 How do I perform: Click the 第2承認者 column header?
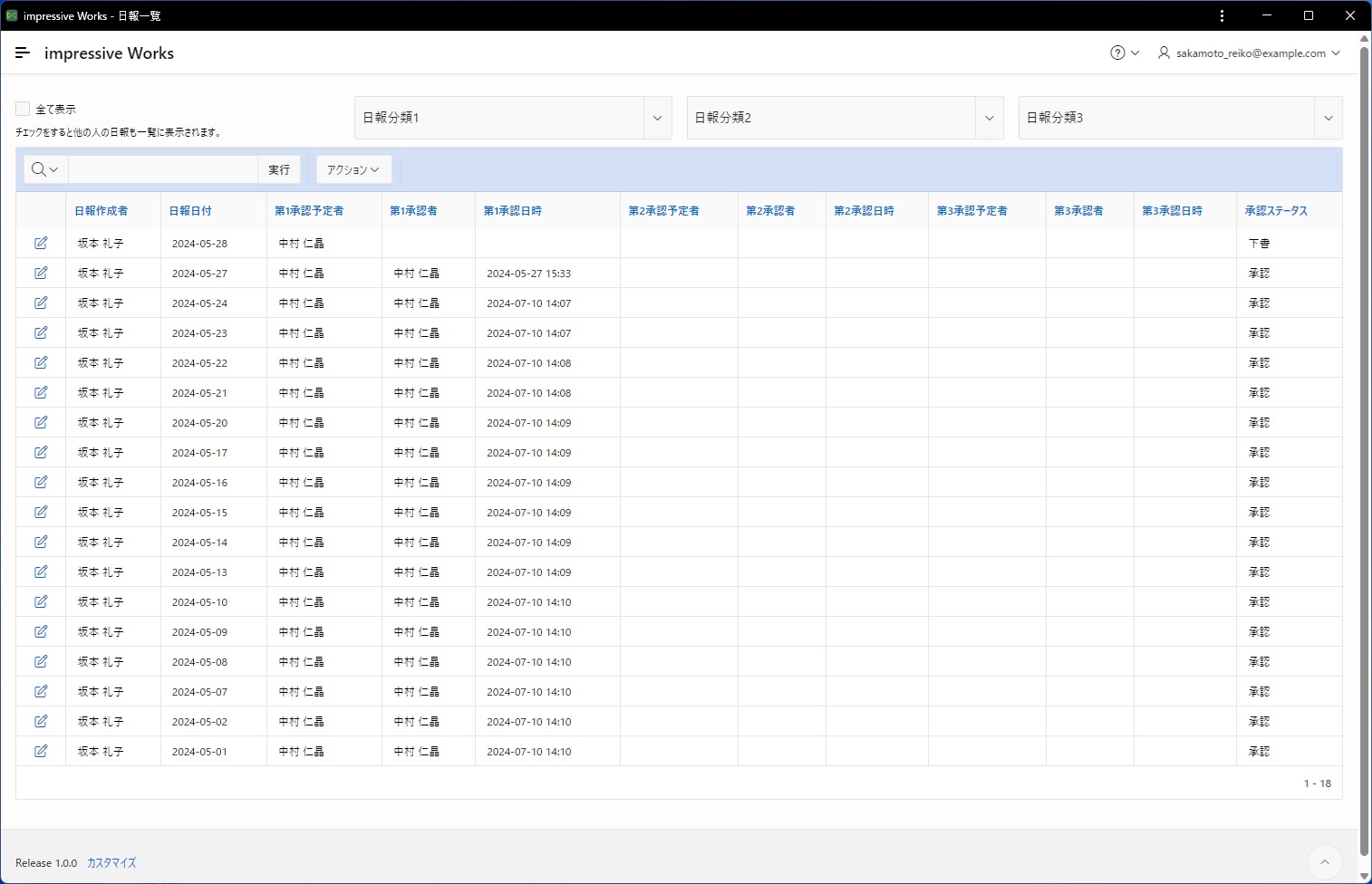770,210
